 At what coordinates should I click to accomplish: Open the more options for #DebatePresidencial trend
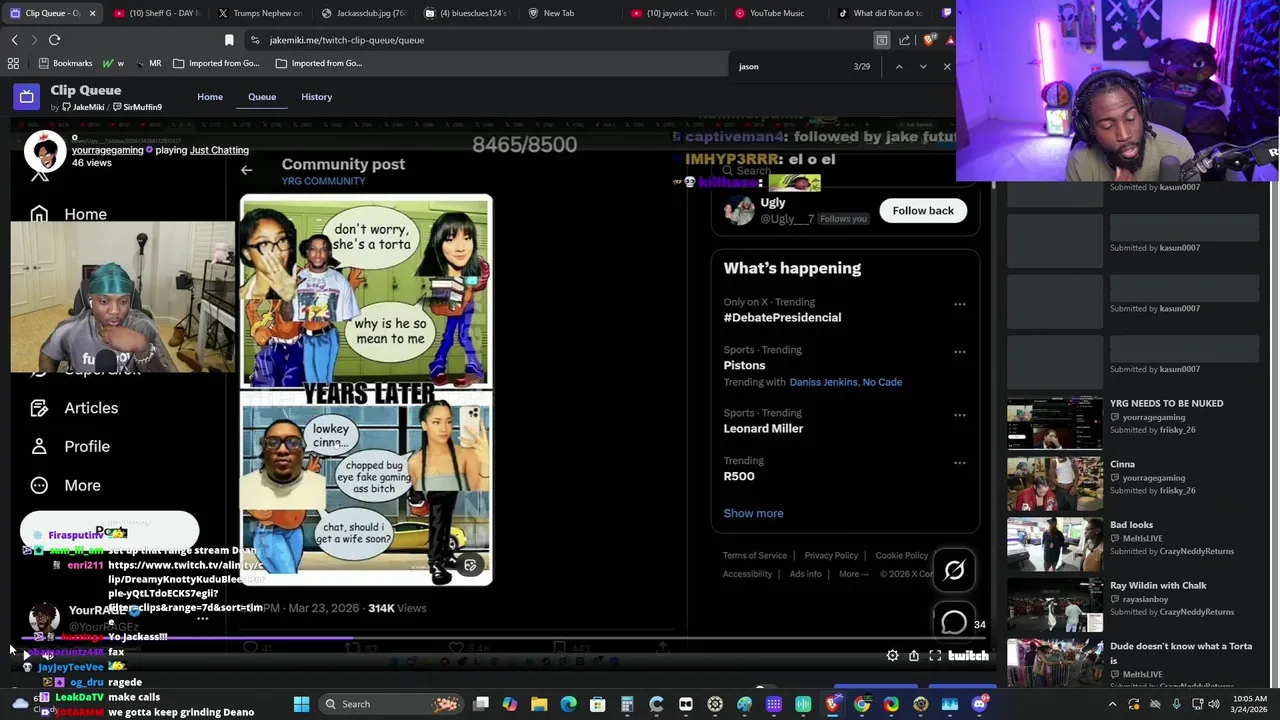(x=960, y=304)
